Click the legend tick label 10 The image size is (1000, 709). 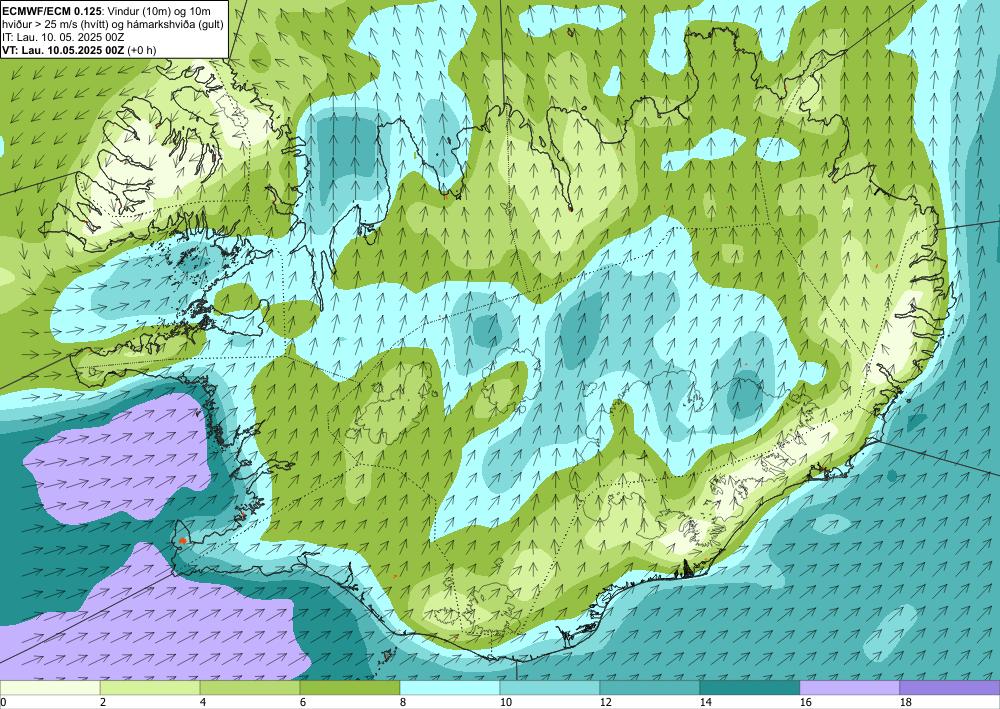click(x=505, y=703)
